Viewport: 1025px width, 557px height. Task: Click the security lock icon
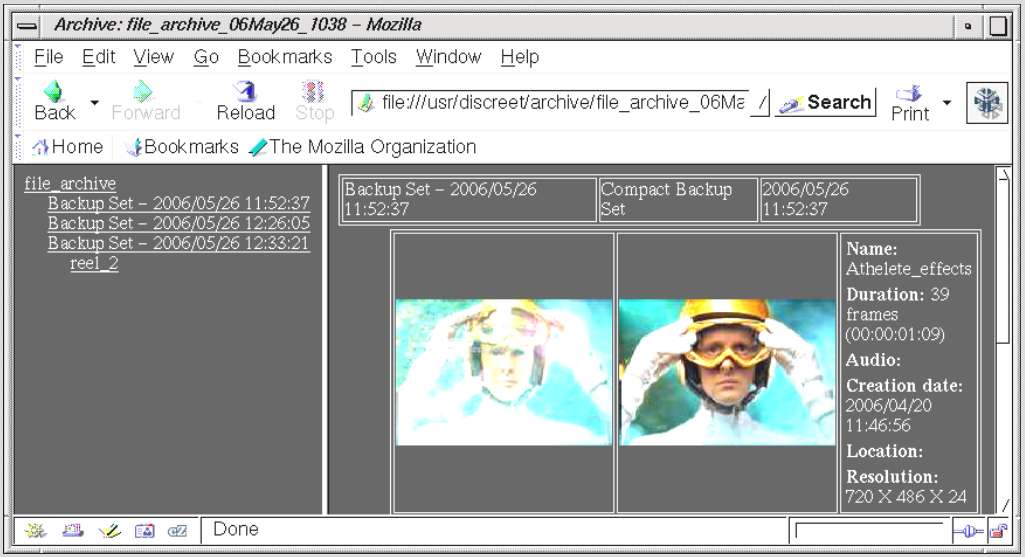[997, 531]
